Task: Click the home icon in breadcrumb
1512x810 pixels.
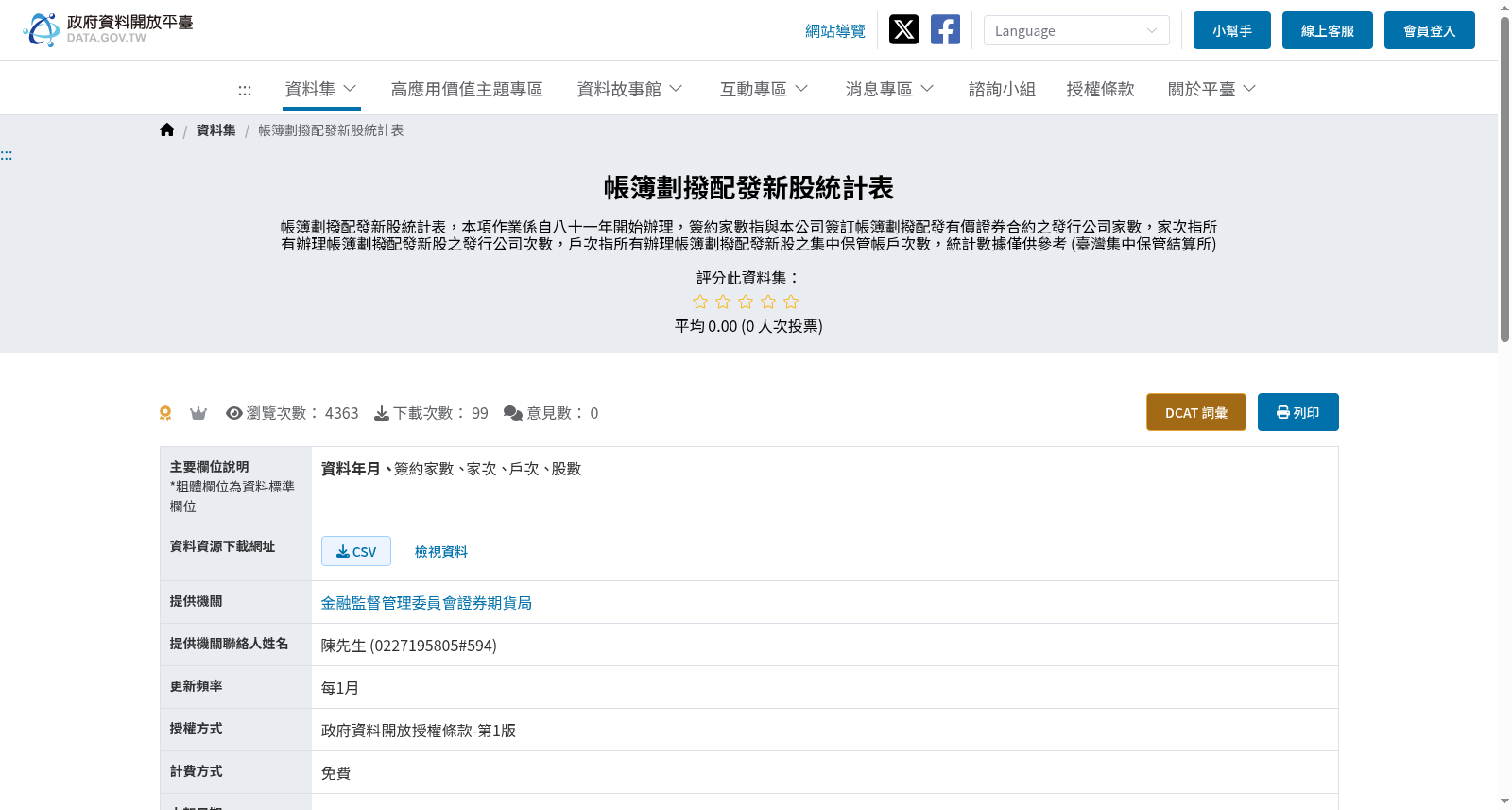Action: coord(167,130)
